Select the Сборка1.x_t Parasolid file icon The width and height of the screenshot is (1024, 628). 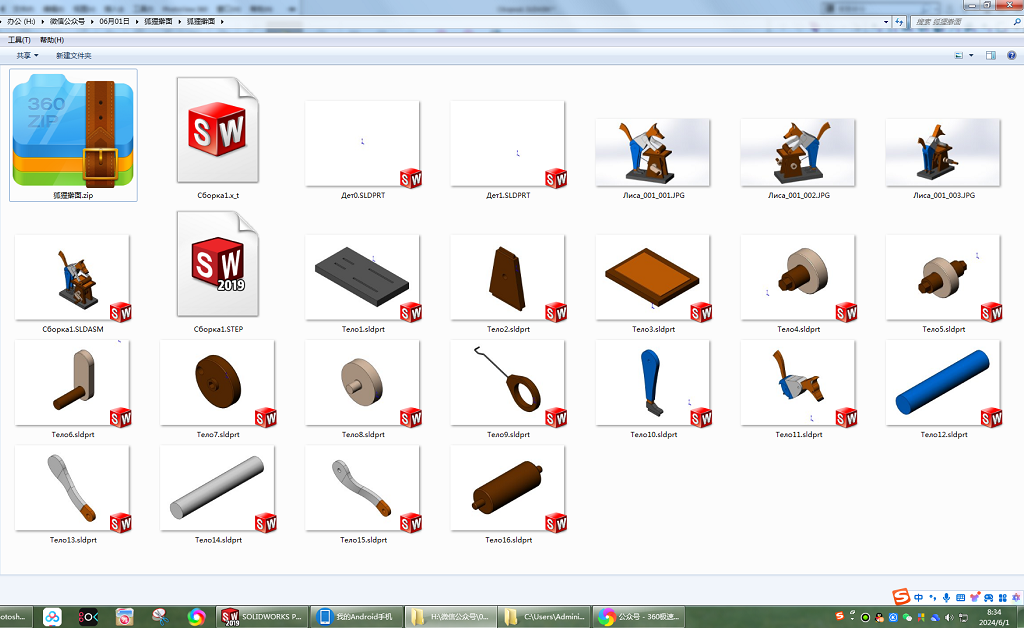coord(218,130)
